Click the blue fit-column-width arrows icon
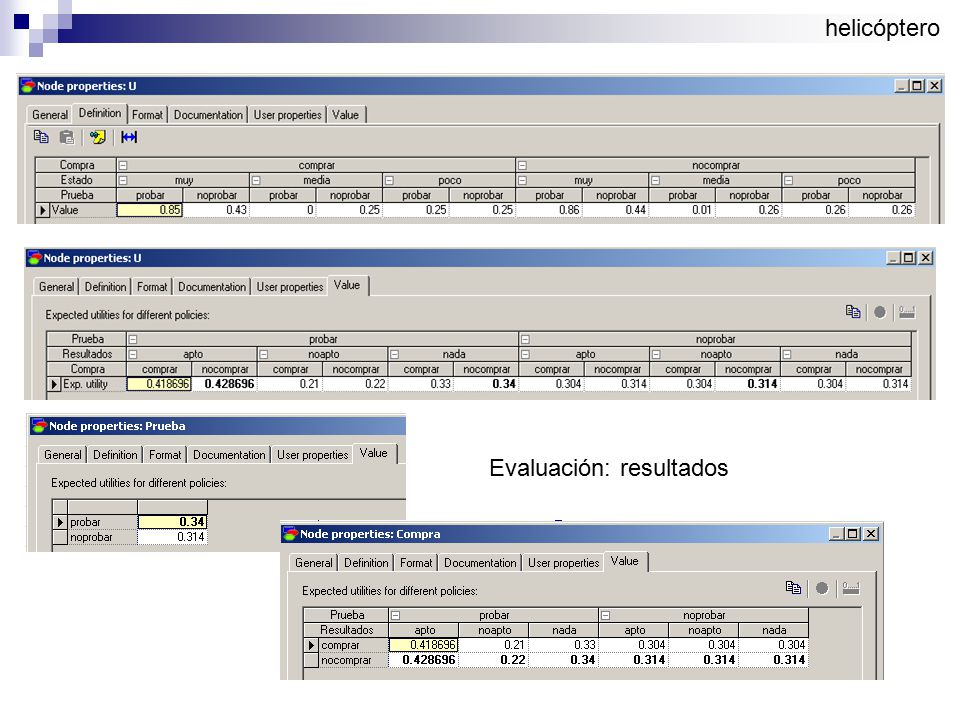Image resolution: width=960 pixels, height=720 pixels. pos(129,137)
